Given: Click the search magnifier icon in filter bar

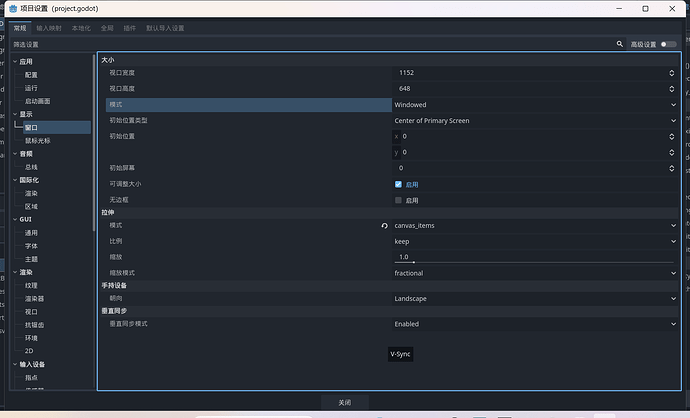Looking at the screenshot, I should coord(620,44).
